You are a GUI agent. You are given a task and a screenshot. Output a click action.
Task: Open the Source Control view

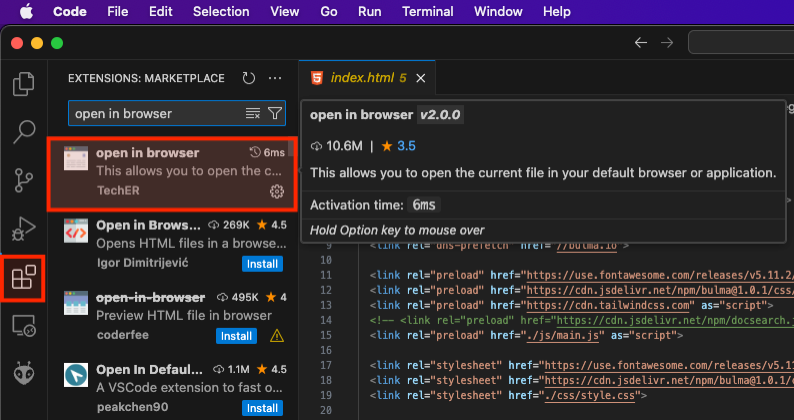pyautogui.click(x=23, y=179)
